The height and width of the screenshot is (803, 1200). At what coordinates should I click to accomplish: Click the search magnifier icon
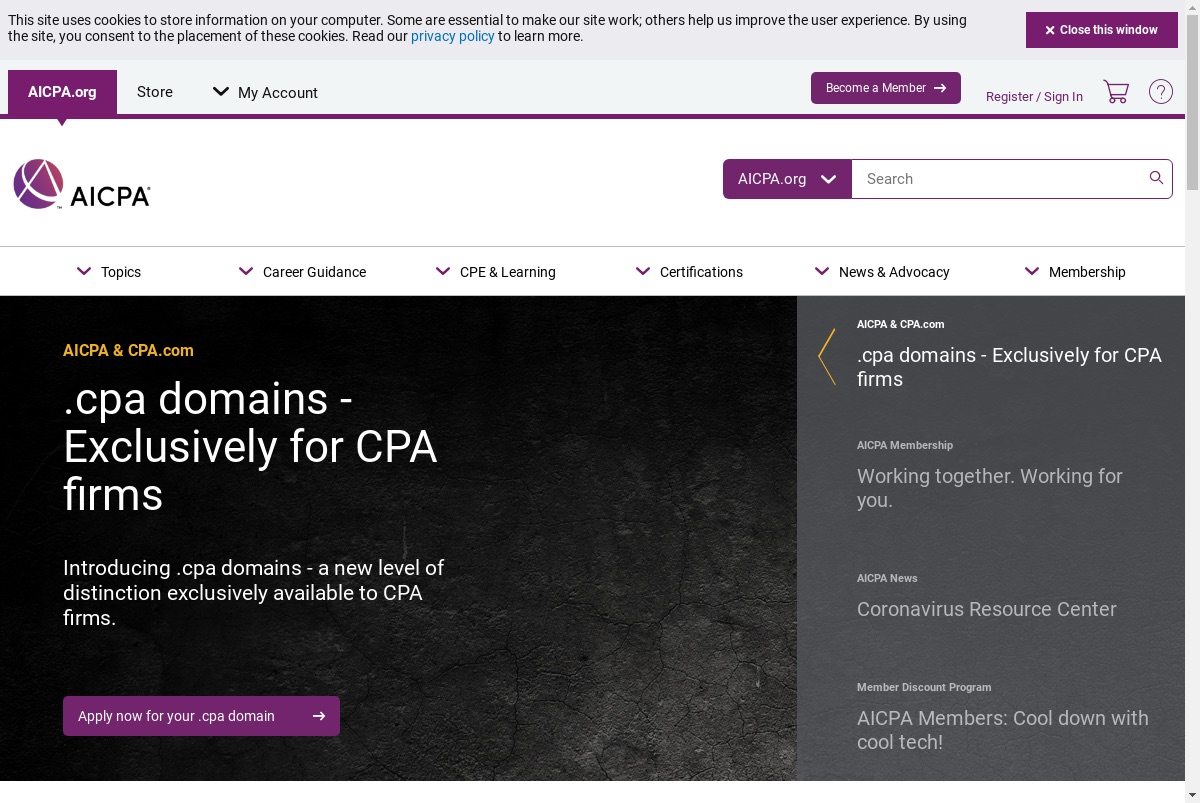pyautogui.click(x=1156, y=178)
